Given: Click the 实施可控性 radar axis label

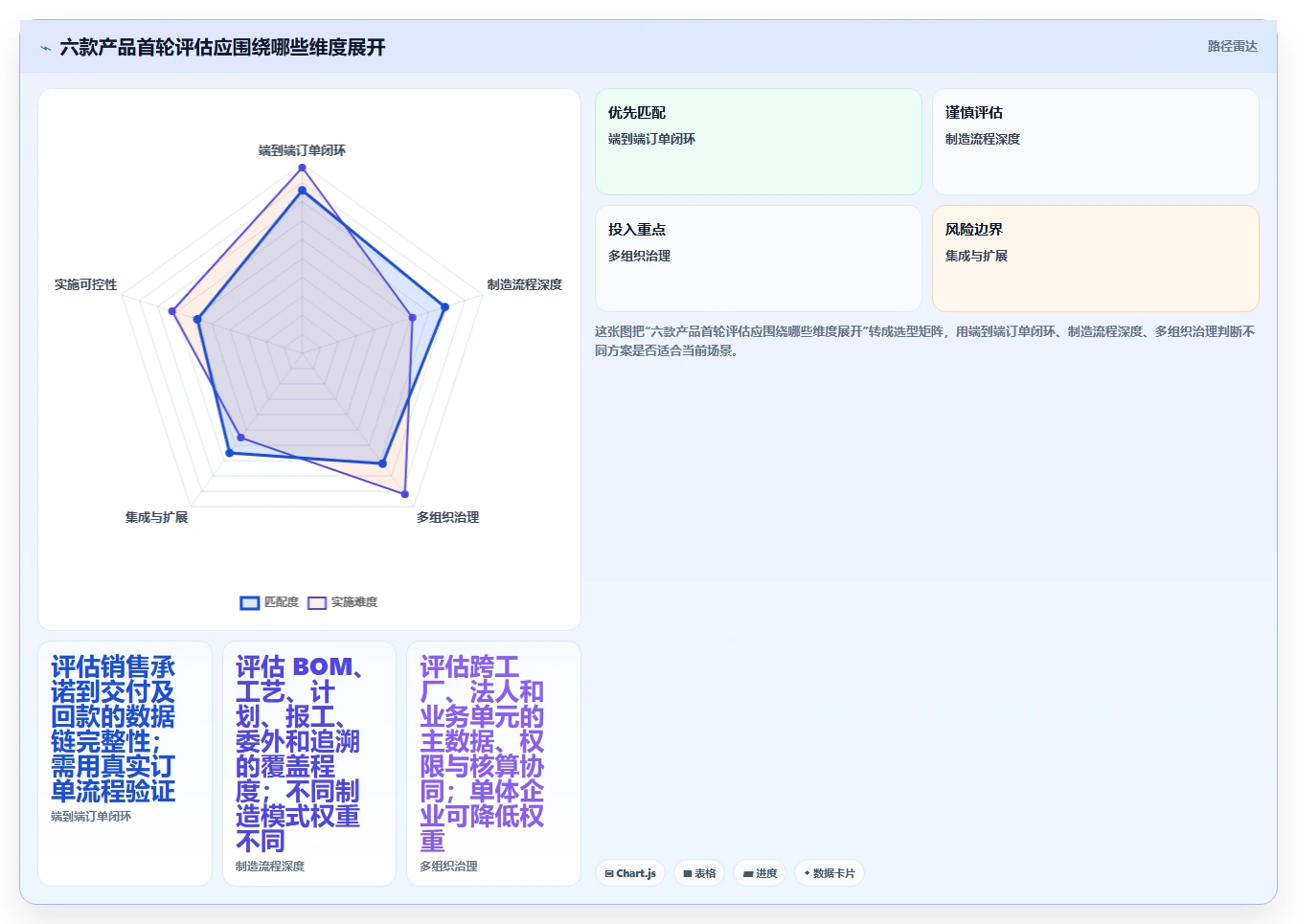Looking at the screenshot, I should coord(85,284).
